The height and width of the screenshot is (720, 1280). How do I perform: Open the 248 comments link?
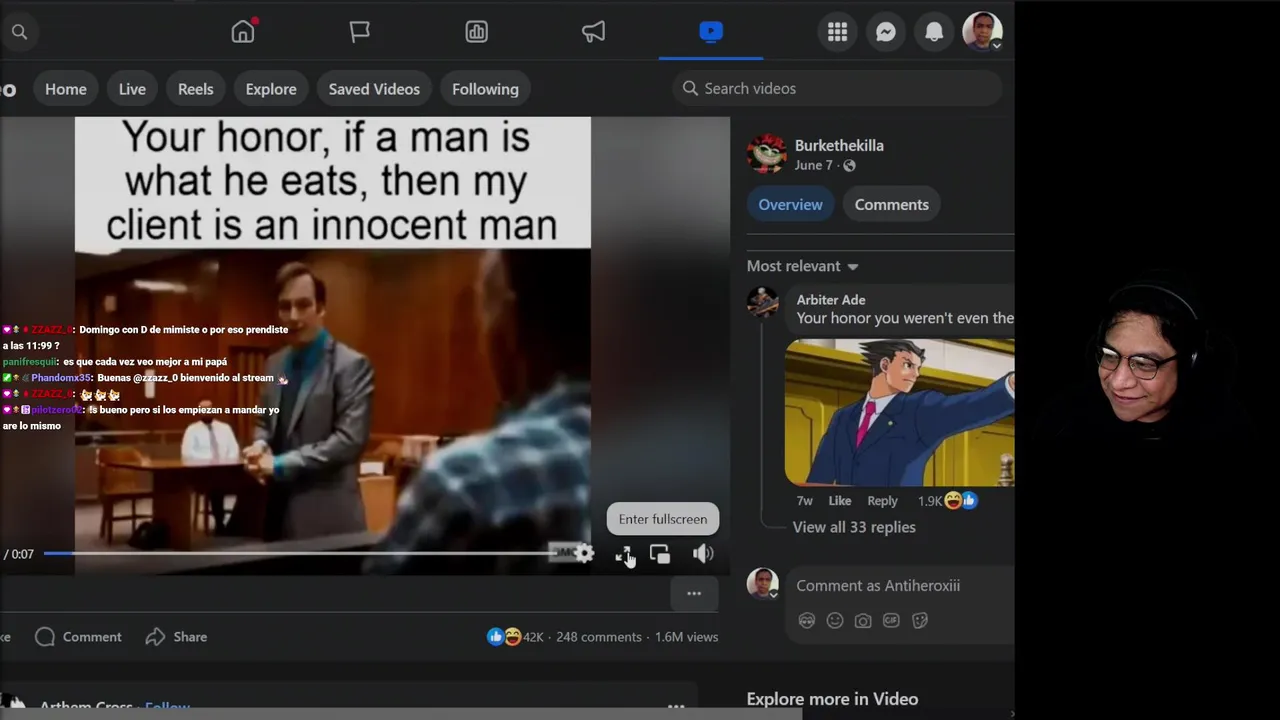pos(599,637)
